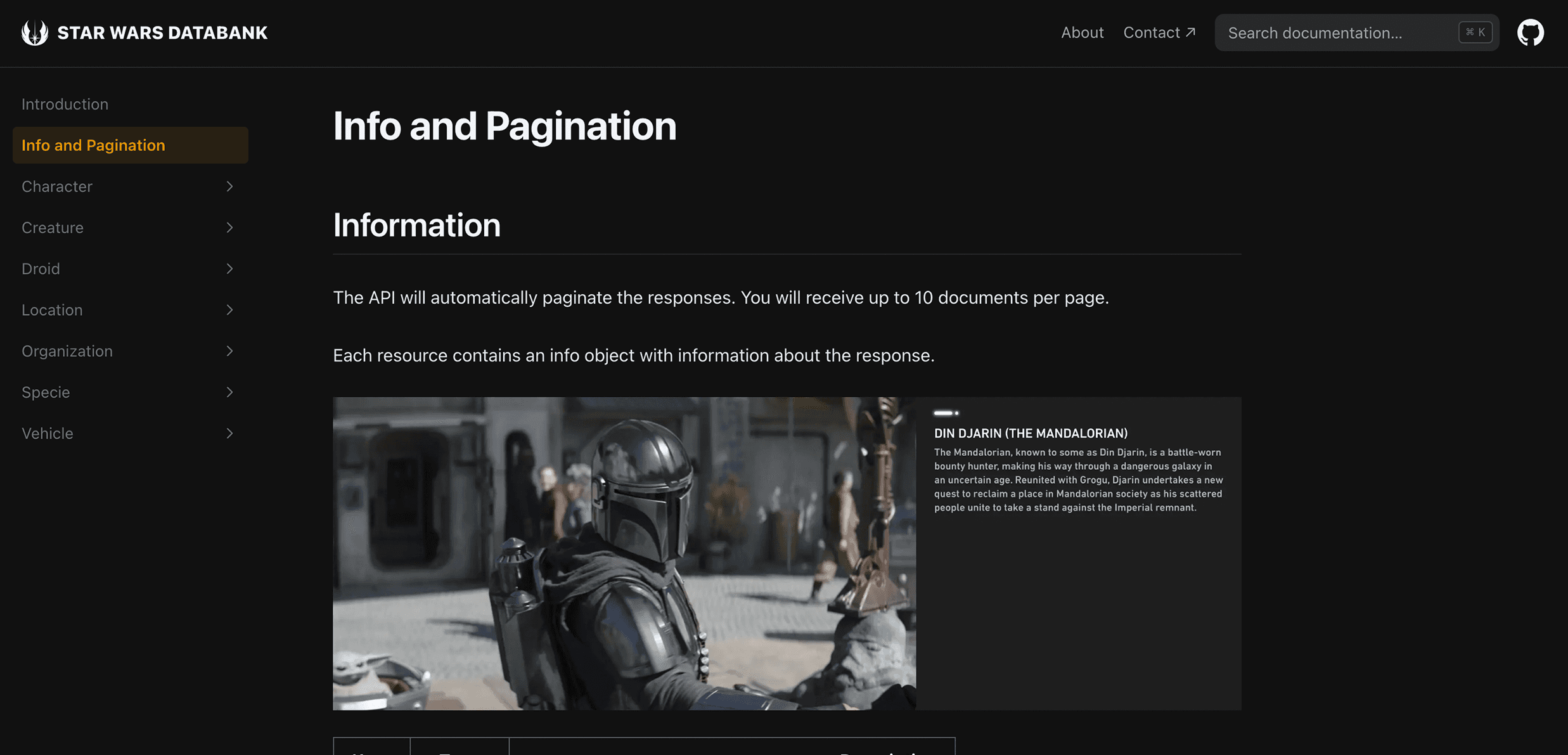Open the About page

pyautogui.click(x=1082, y=32)
